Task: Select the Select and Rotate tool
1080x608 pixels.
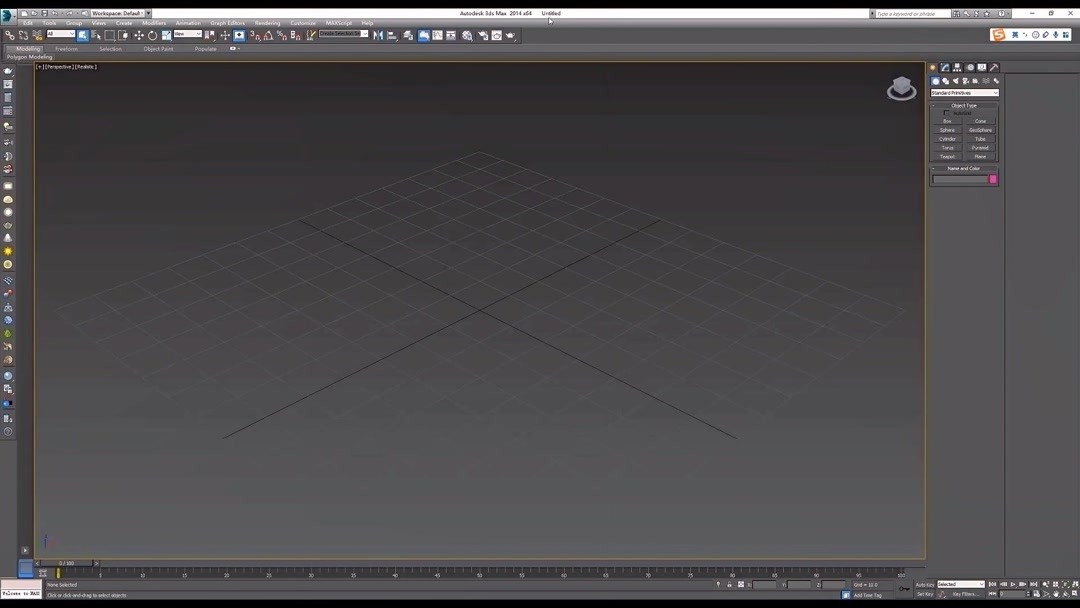Action: click(x=152, y=34)
